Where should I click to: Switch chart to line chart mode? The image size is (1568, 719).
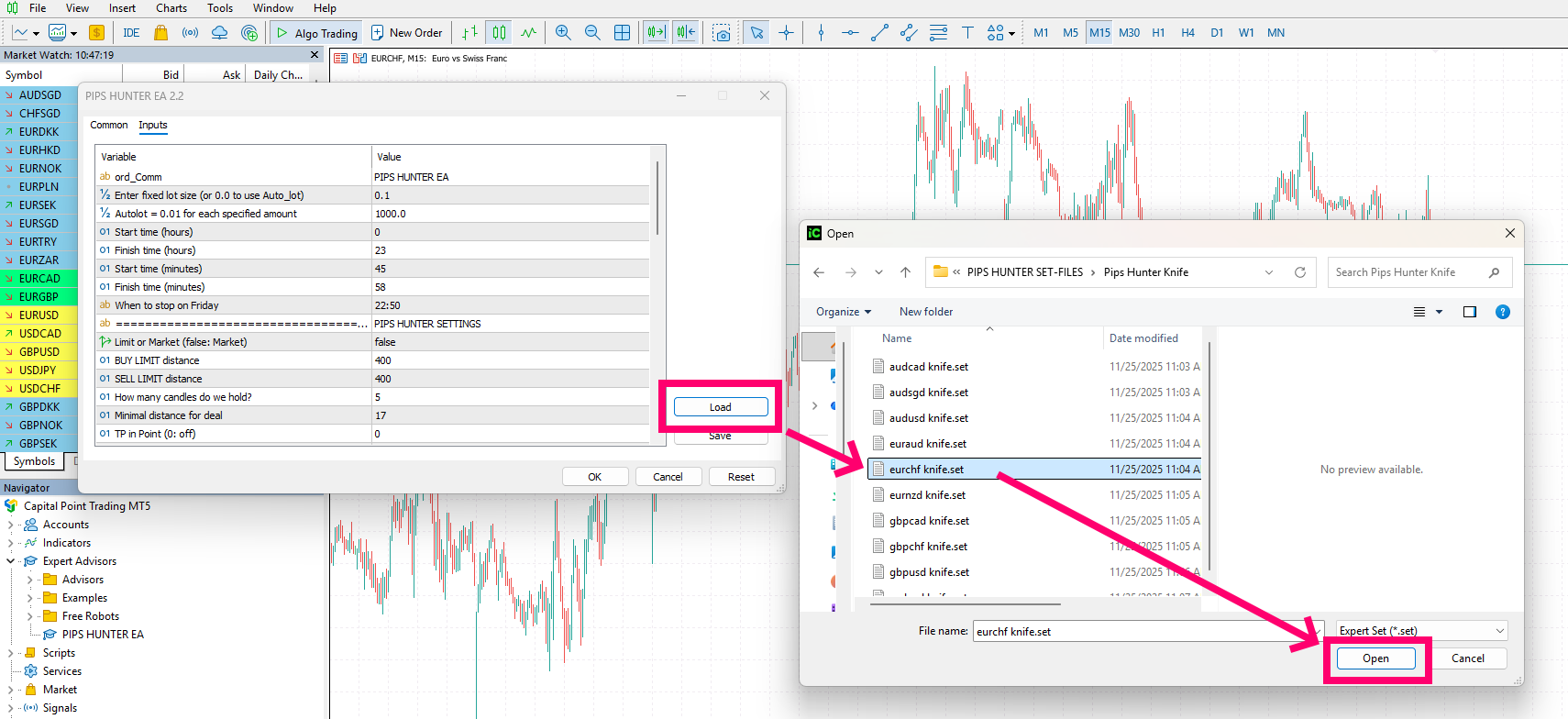tap(529, 33)
